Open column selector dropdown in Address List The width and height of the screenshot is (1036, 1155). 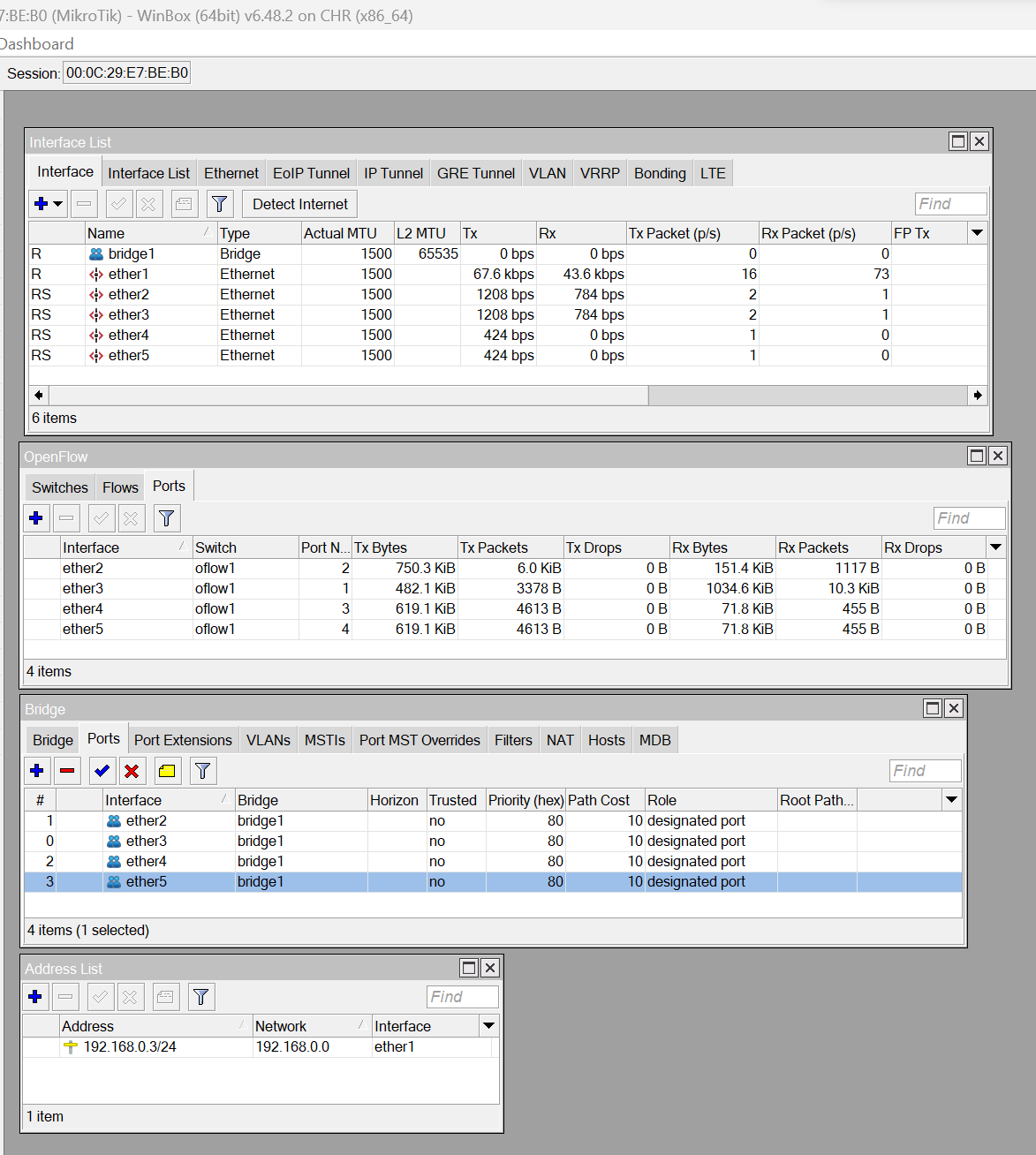pos(488,1026)
